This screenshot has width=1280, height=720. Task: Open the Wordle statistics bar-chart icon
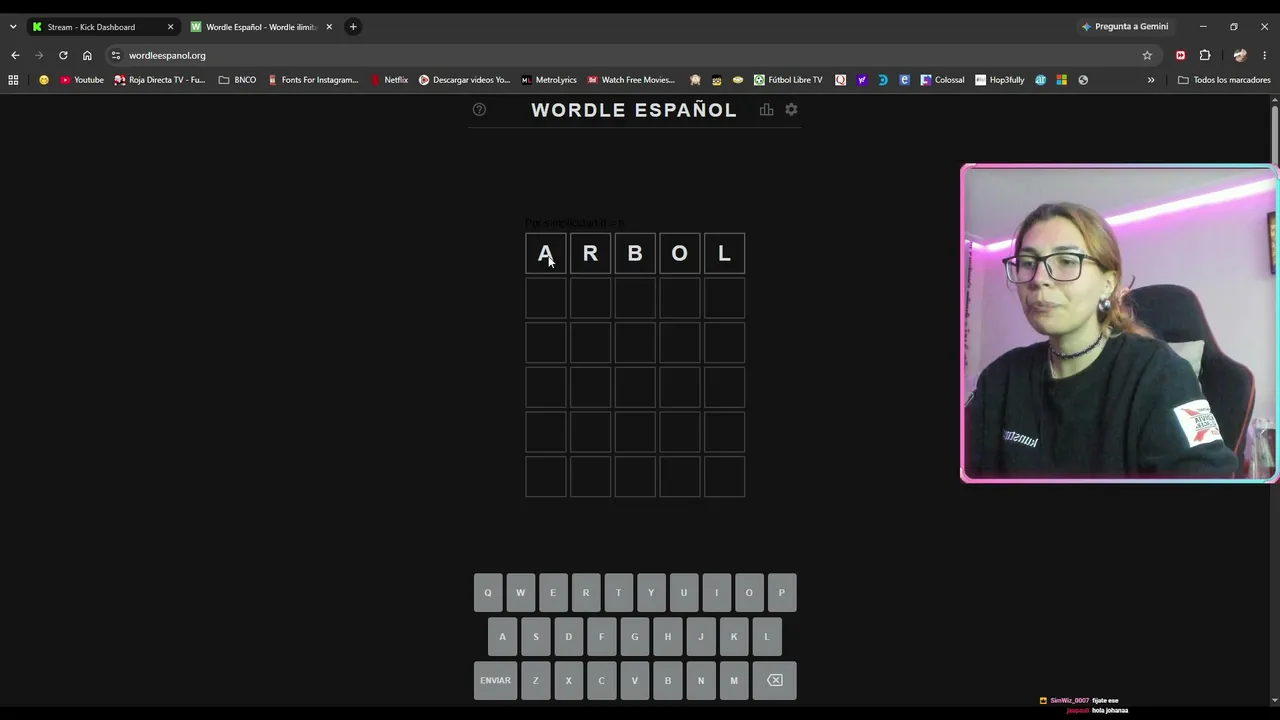click(766, 109)
